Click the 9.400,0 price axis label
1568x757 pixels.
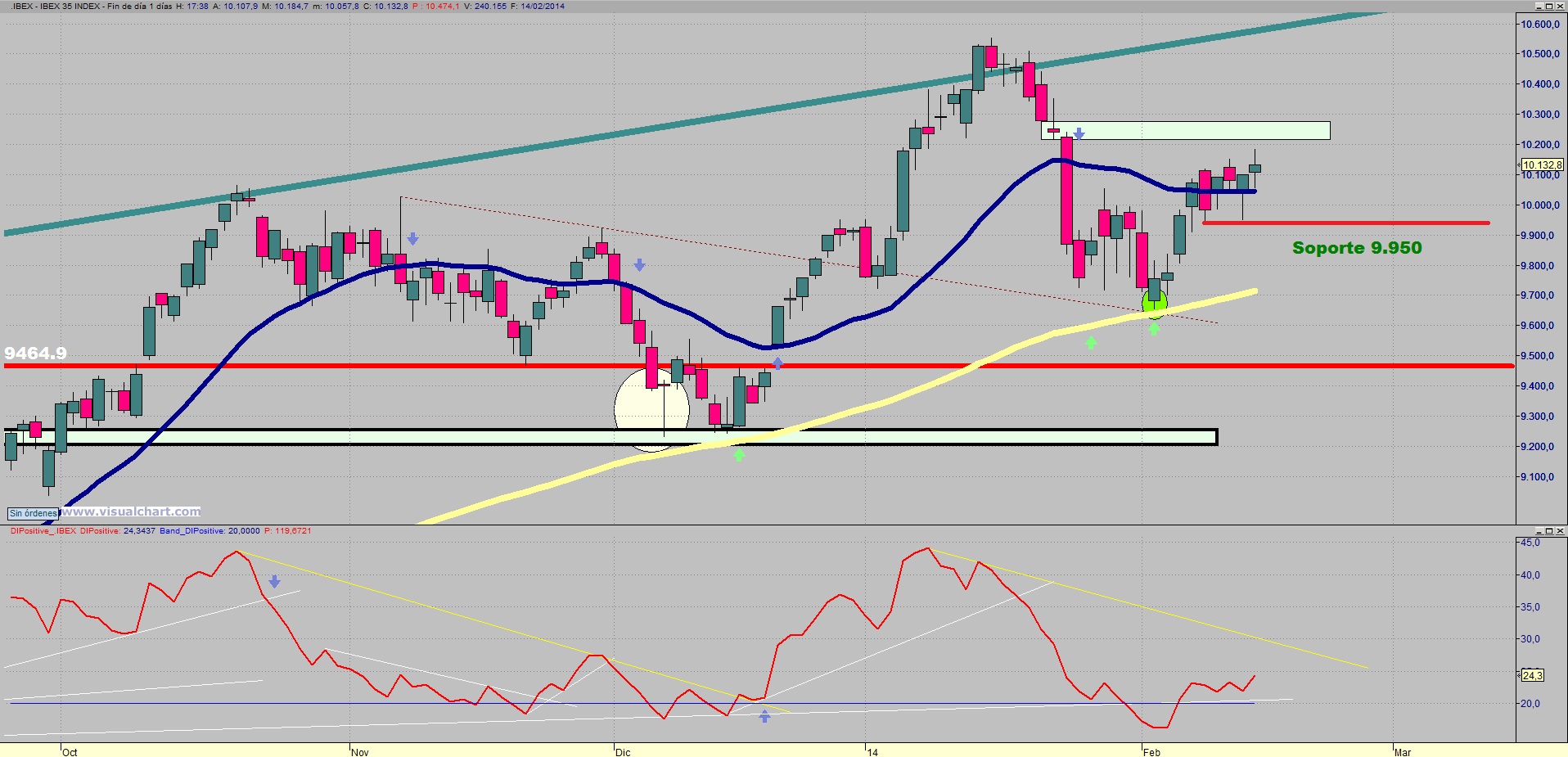coord(1538,386)
